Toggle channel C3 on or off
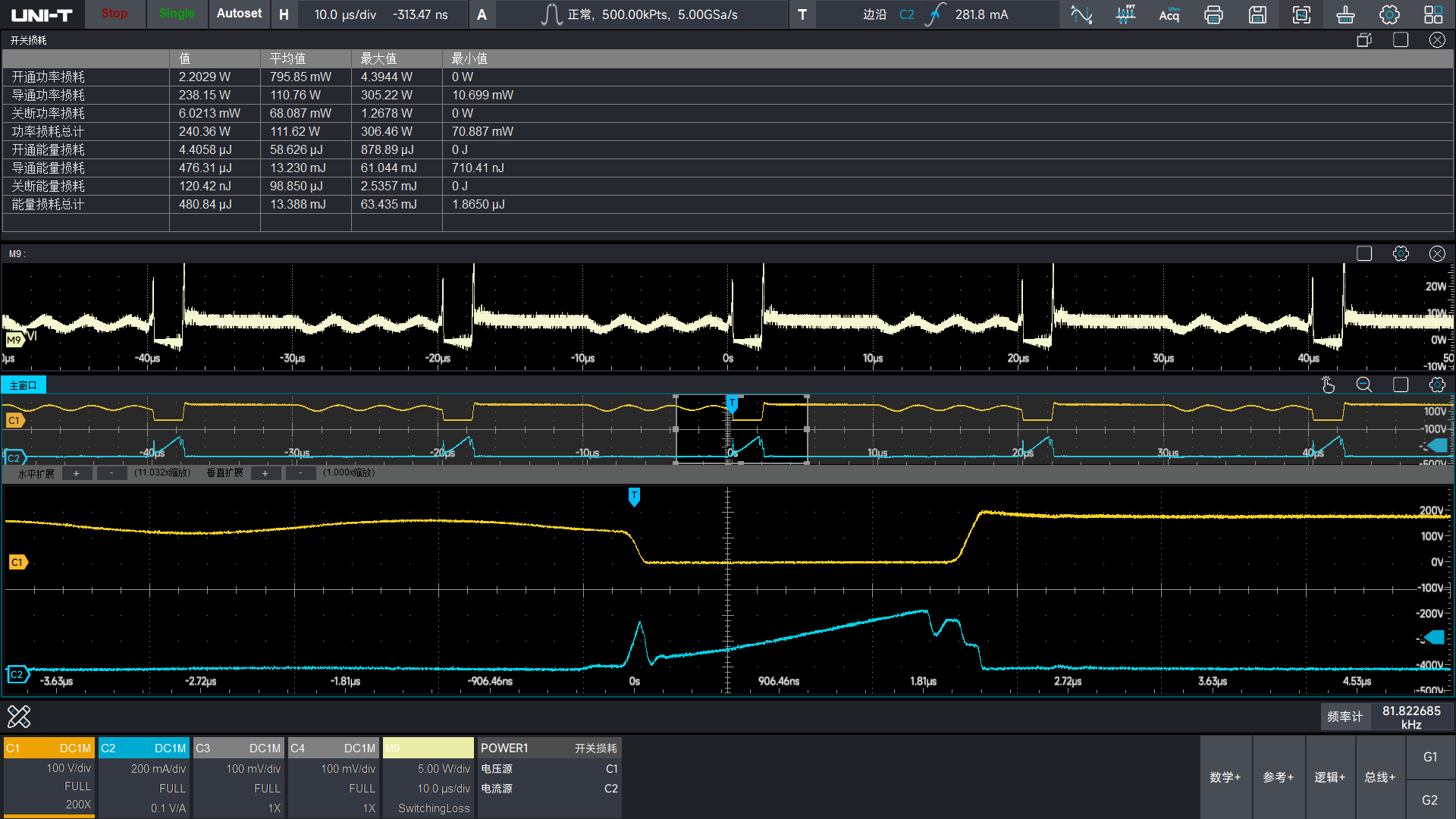This screenshot has height=819, width=1456. [x=238, y=748]
